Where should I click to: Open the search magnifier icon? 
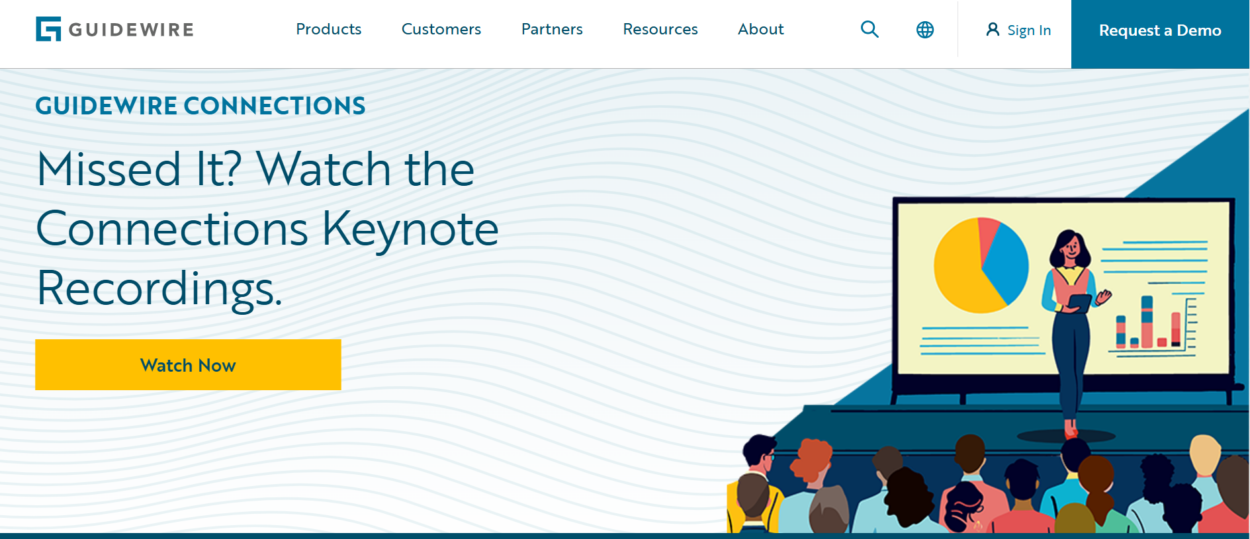coord(869,30)
